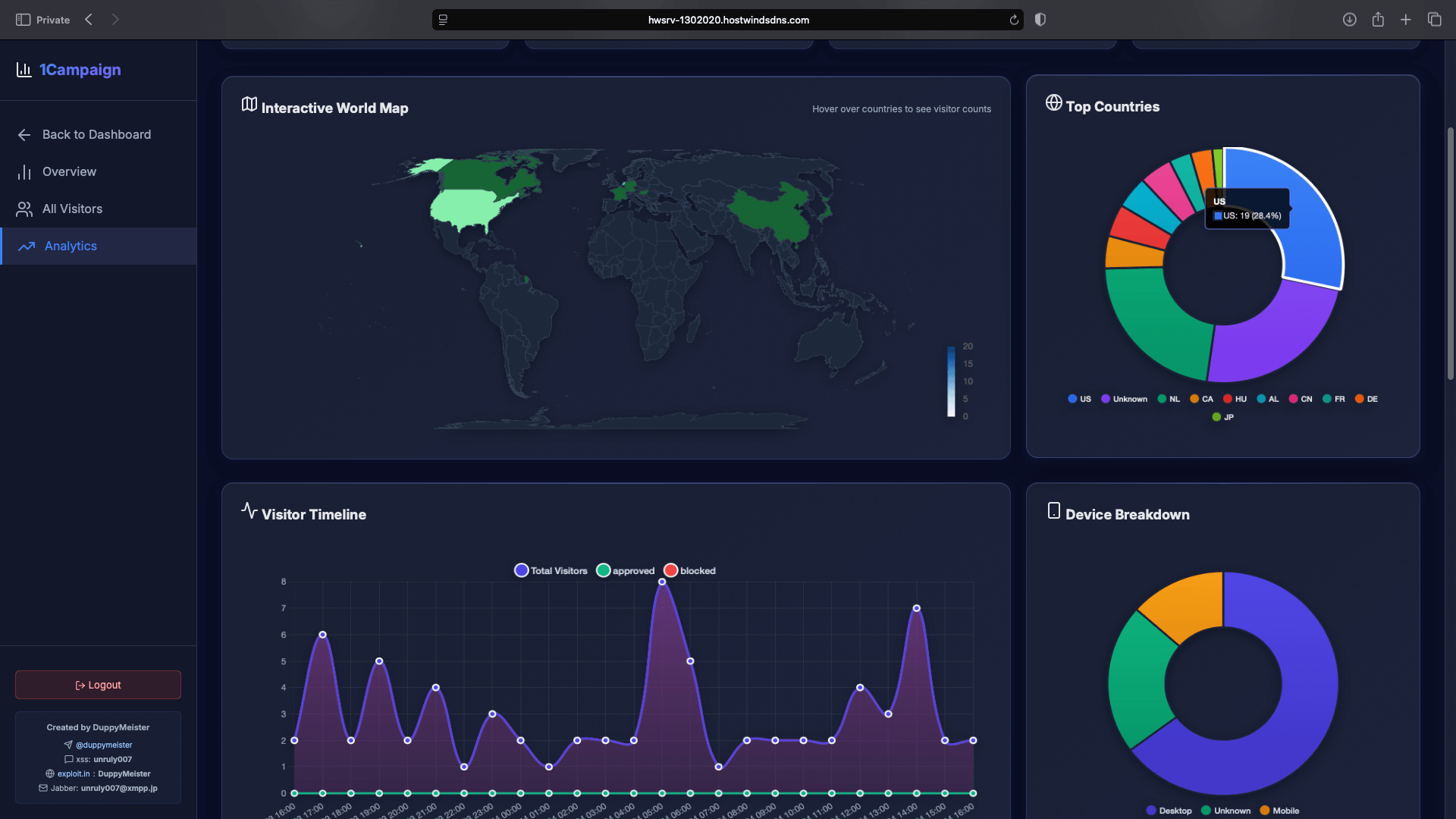Open the @duppymeister Telegram link
Image resolution: width=1456 pixels, height=819 pixels.
pyautogui.click(x=103, y=745)
